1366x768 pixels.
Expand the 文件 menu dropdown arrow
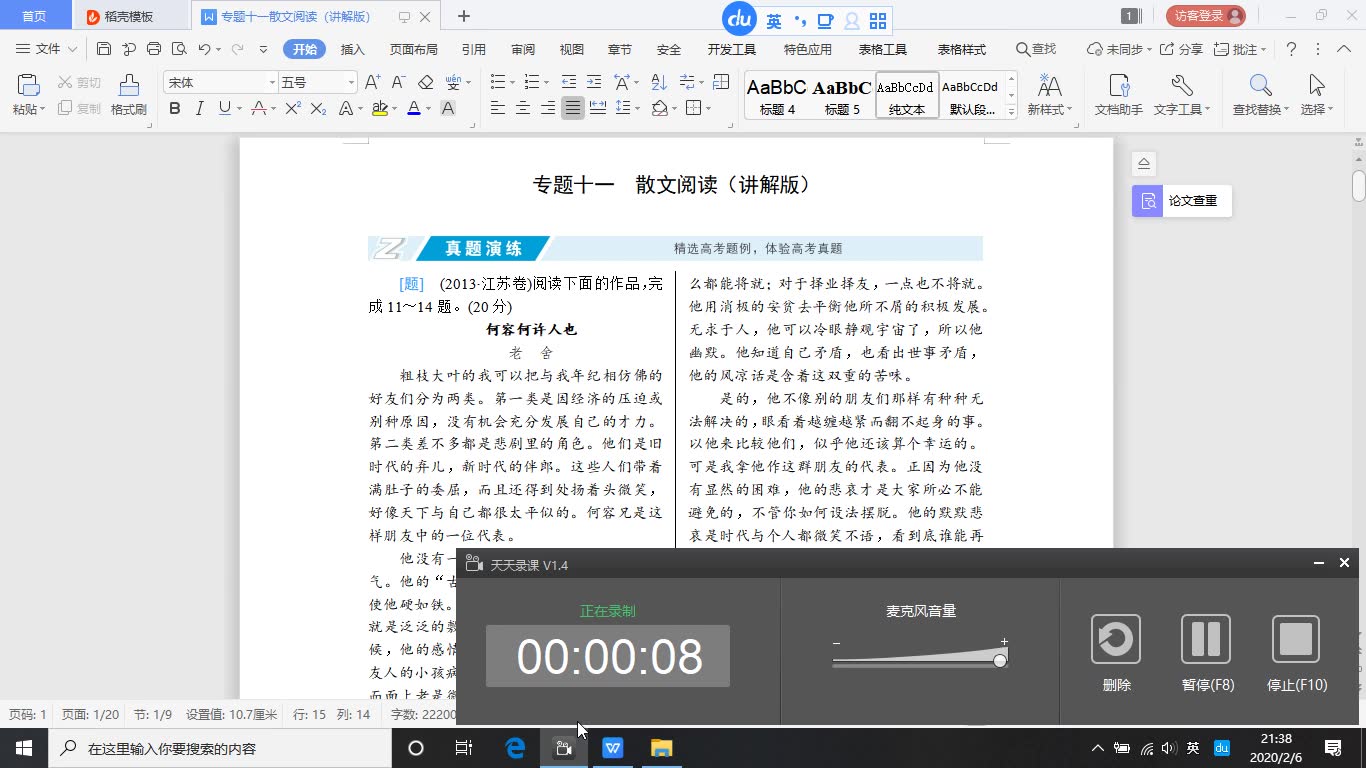pyautogui.click(x=72, y=49)
